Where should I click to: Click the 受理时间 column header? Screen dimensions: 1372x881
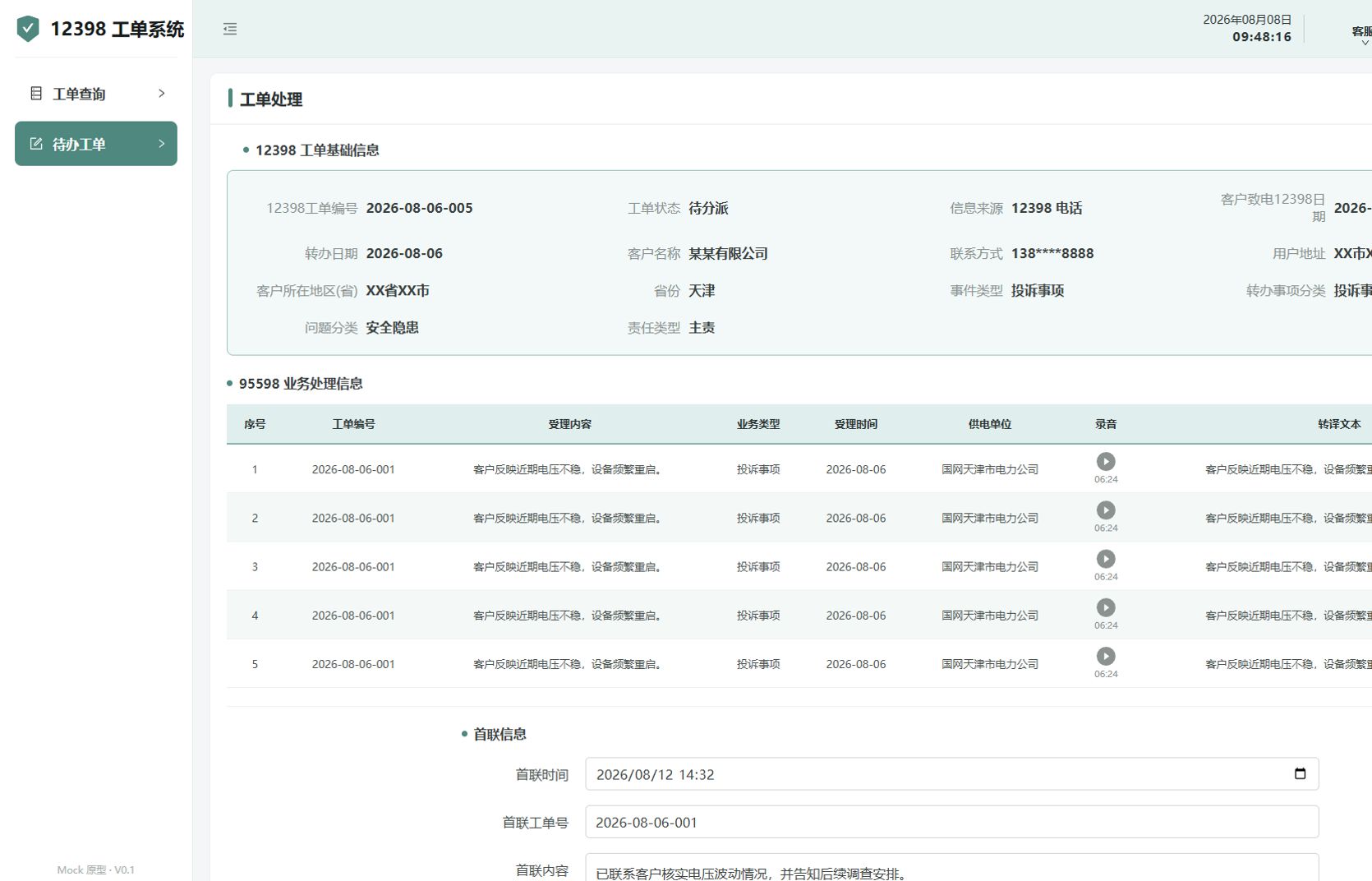coord(856,424)
